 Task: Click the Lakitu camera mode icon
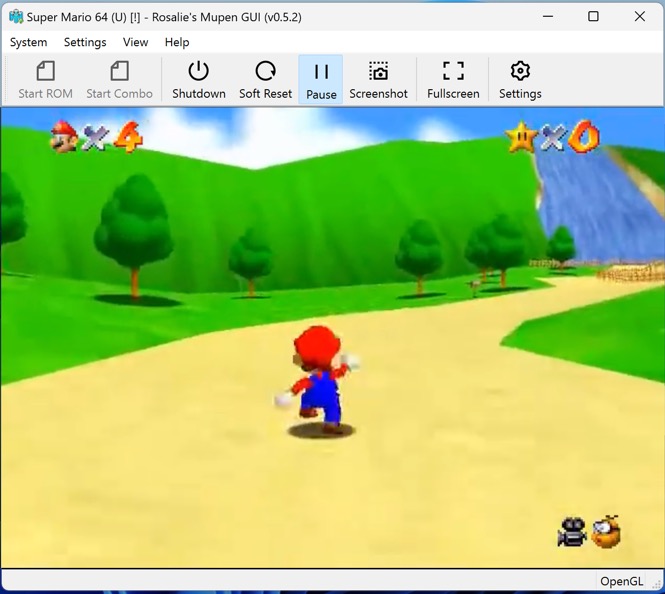(606, 532)
